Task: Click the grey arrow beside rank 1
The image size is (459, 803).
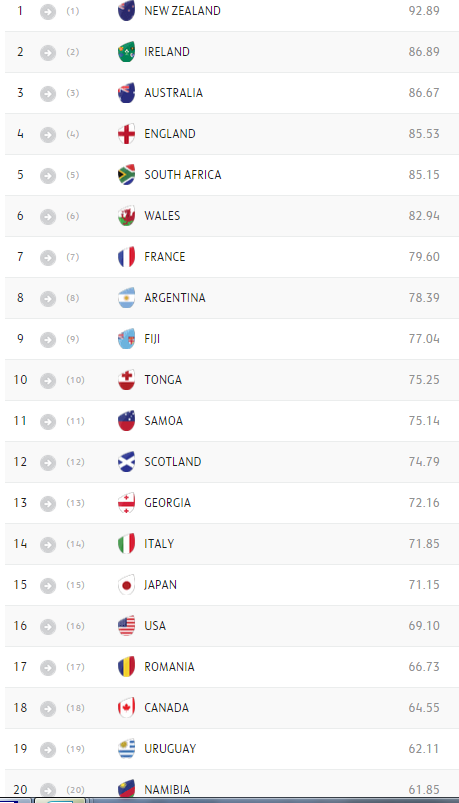Action: pos(48,11)
